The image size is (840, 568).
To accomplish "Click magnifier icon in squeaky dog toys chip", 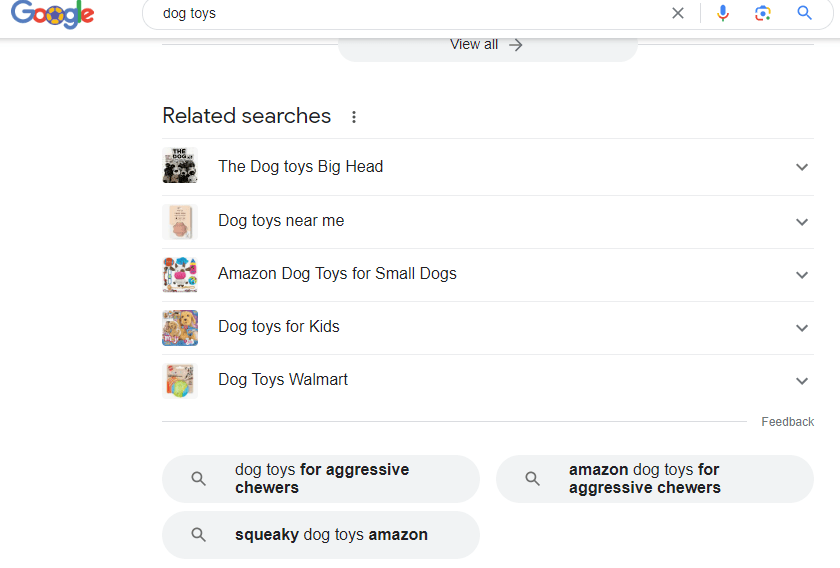I will tap(199, 535).
